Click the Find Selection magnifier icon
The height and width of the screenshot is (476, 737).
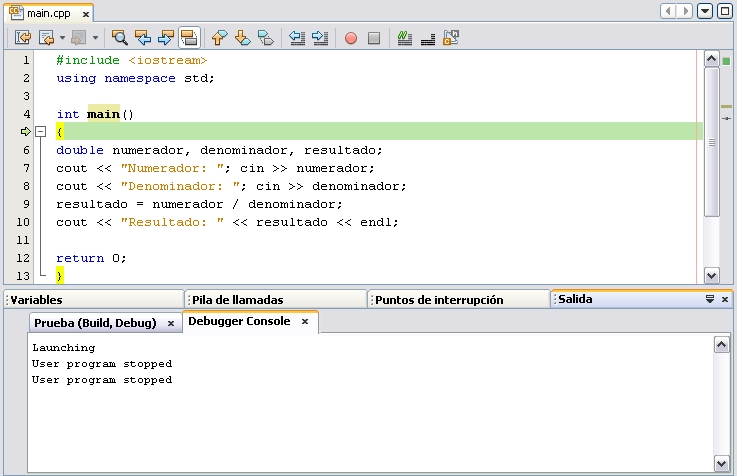120,38
